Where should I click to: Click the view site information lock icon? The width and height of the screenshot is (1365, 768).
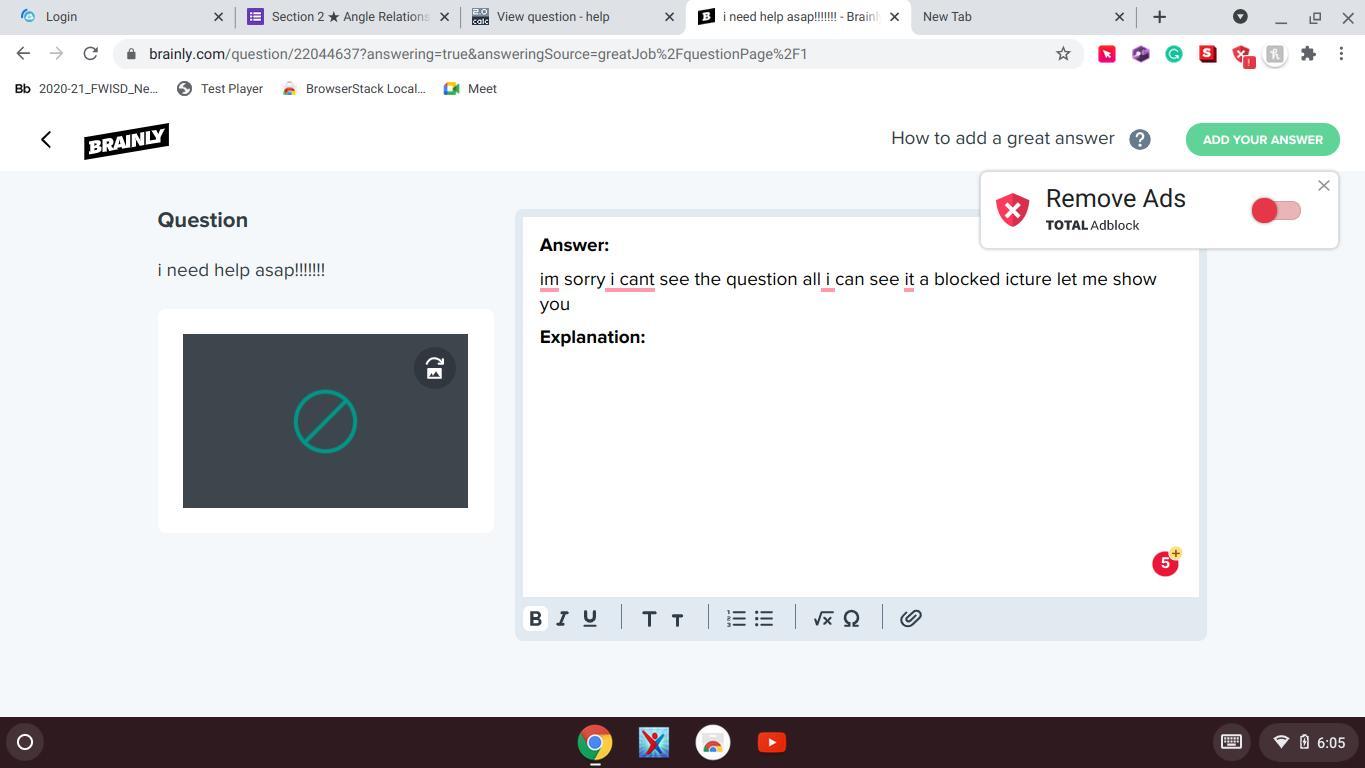tap(131, 54)
